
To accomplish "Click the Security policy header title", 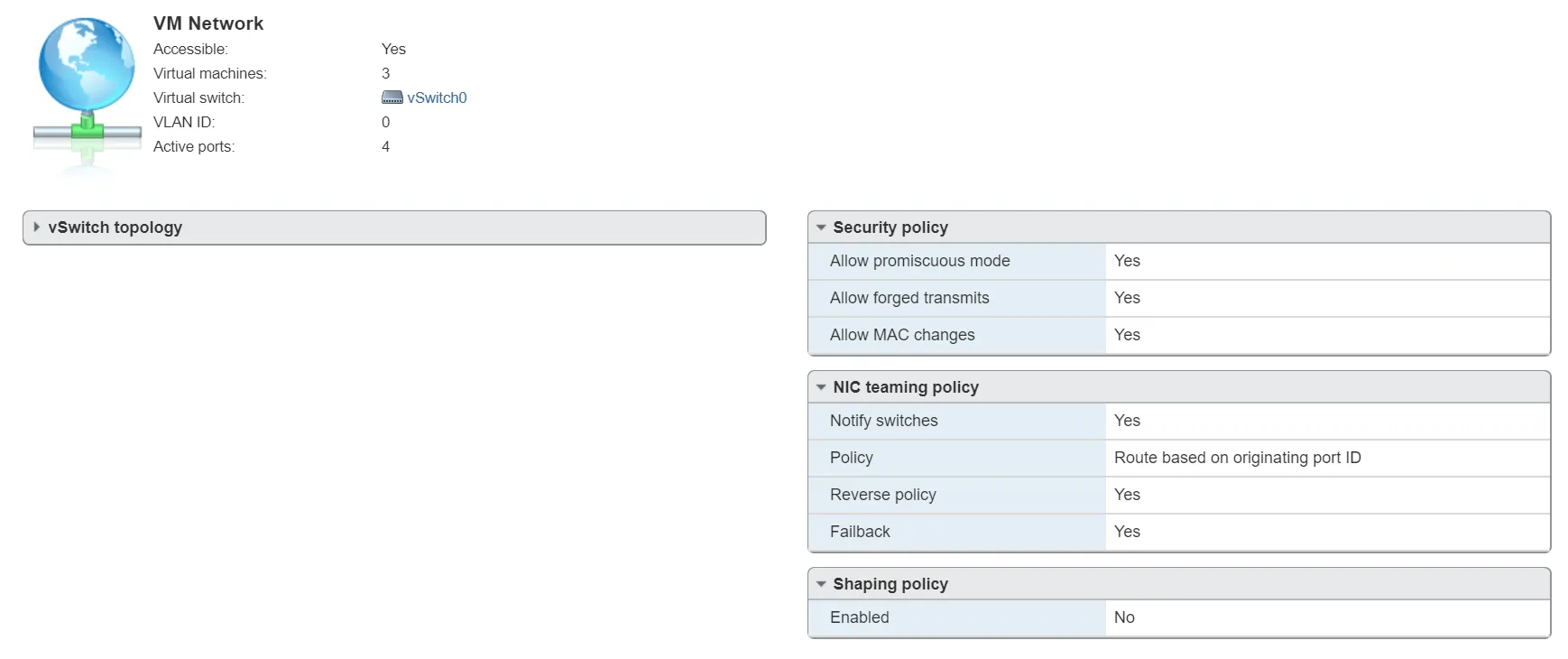I will coord(890,227).
